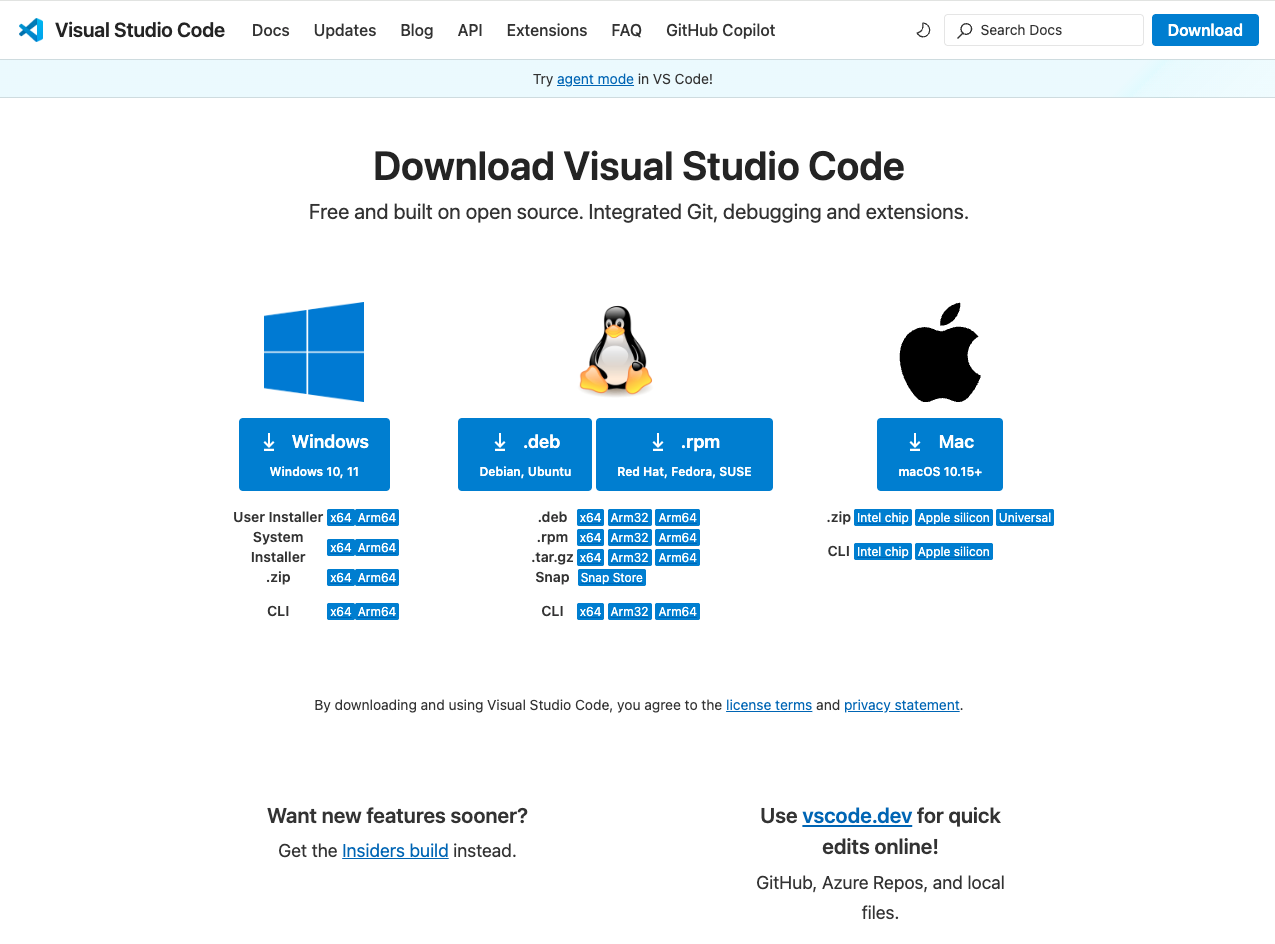Select x64 for Windows CLI
The height and width of the screenshot is (944, 1275).
(x=340, y=612)
